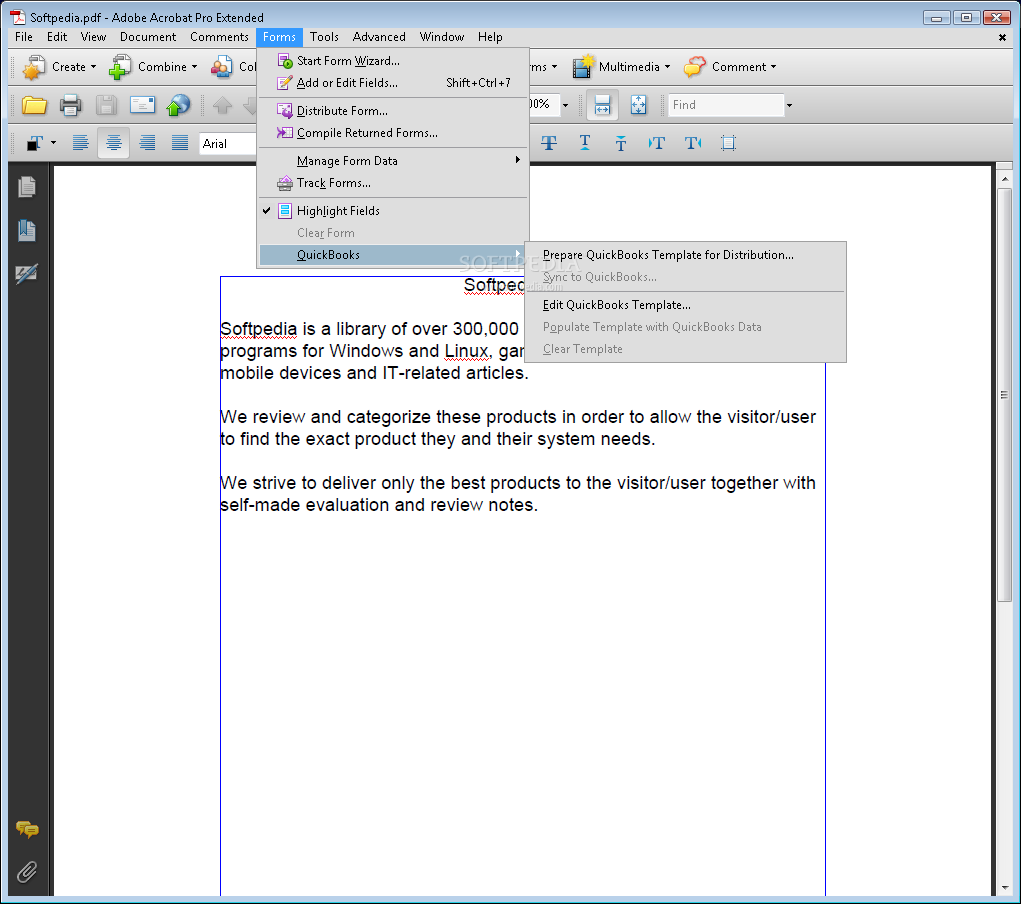Choose Compile Returned Forms entry

coord(393,133)
